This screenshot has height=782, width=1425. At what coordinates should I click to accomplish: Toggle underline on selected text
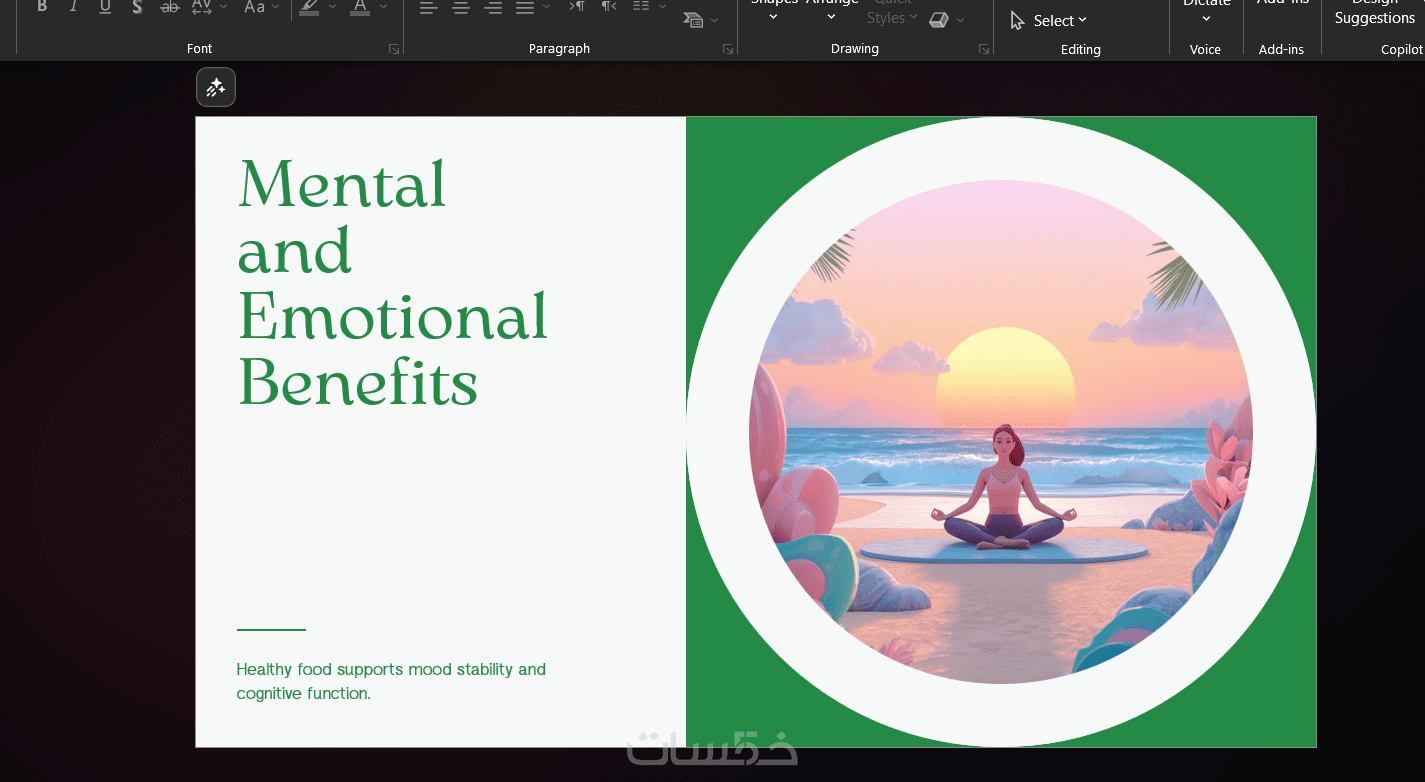pos(105,7)
